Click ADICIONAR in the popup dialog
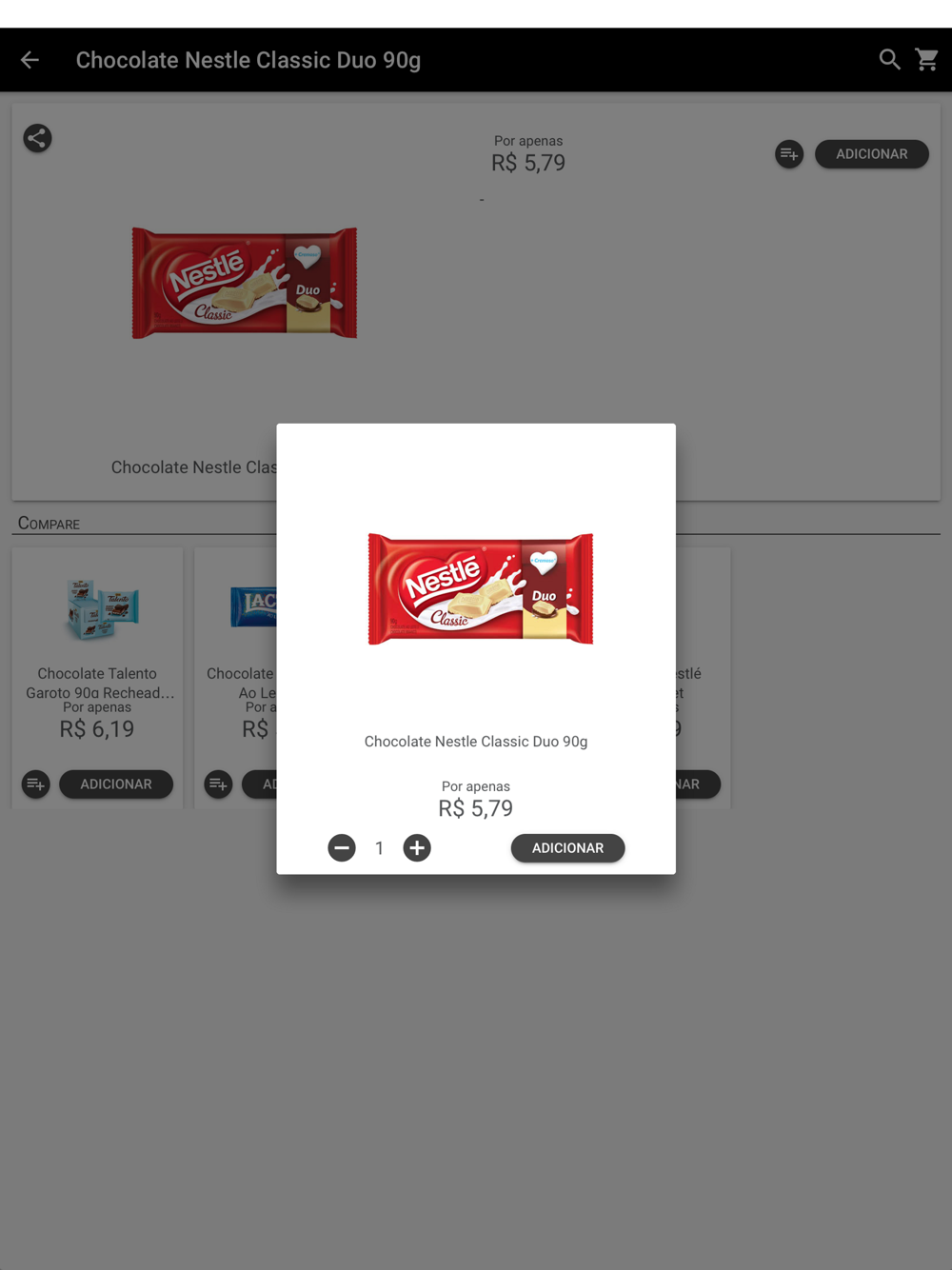952x1270 pixels. point(567,848)
